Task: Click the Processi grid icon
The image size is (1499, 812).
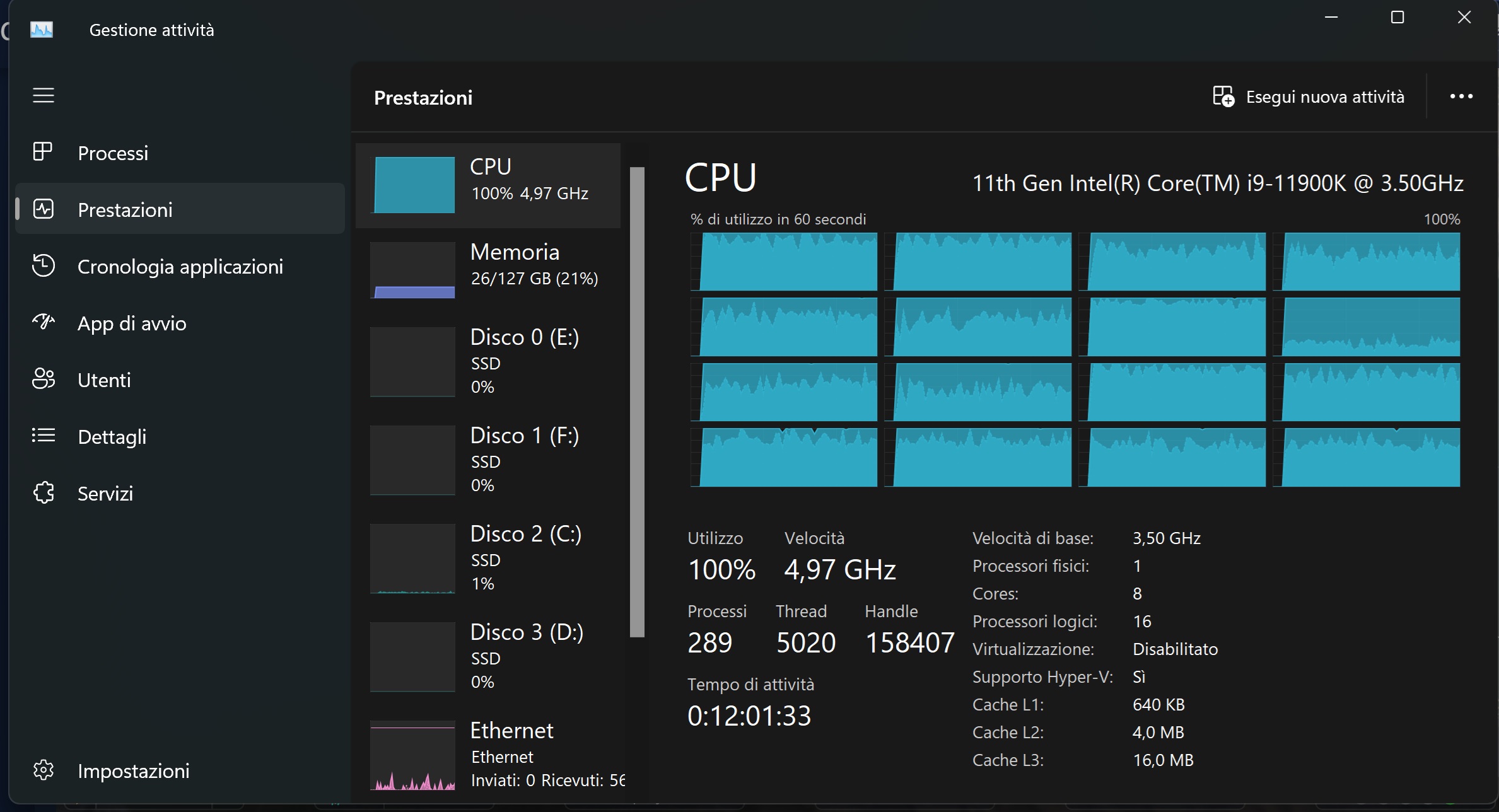Action: click(43, 152)
